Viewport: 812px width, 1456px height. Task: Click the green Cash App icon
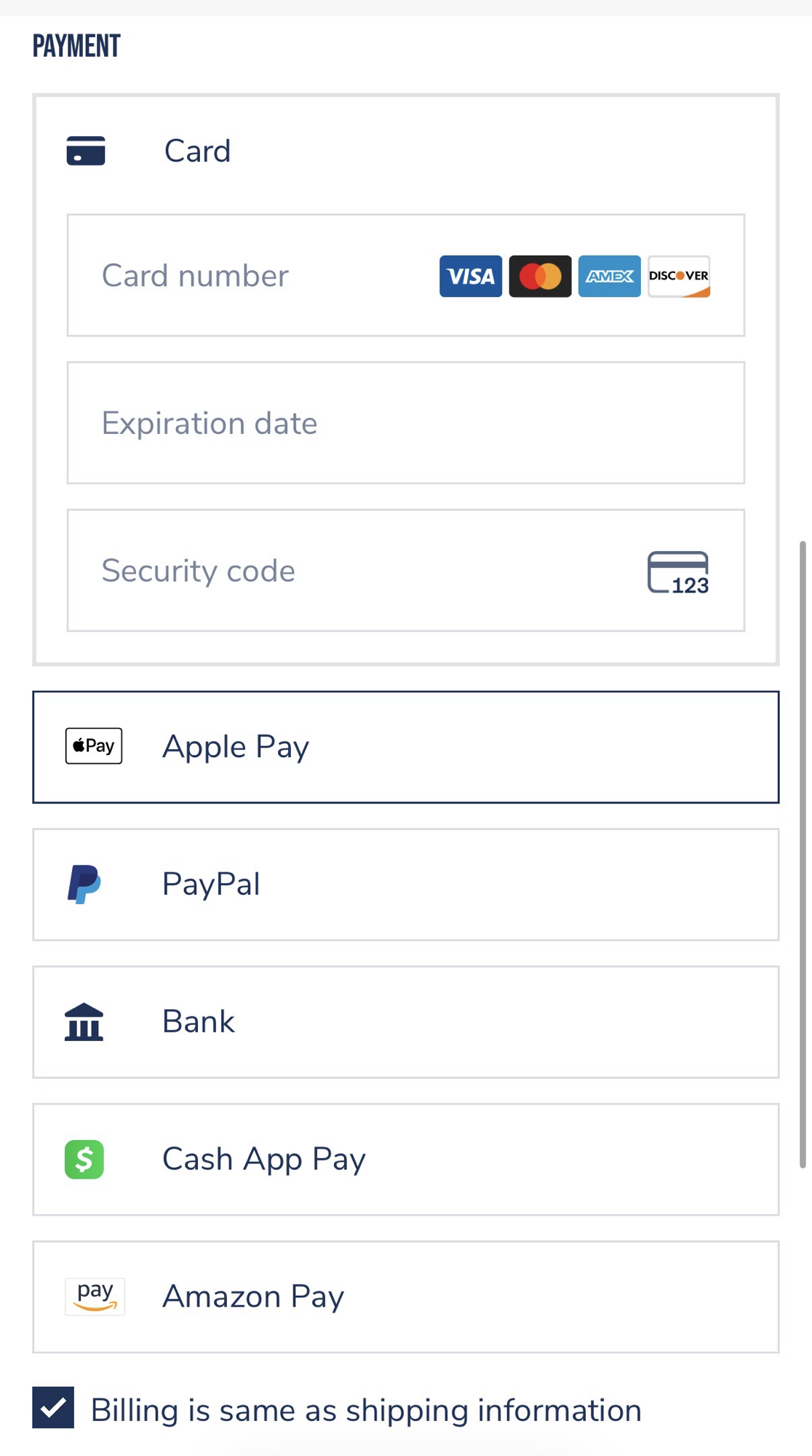84,1159
